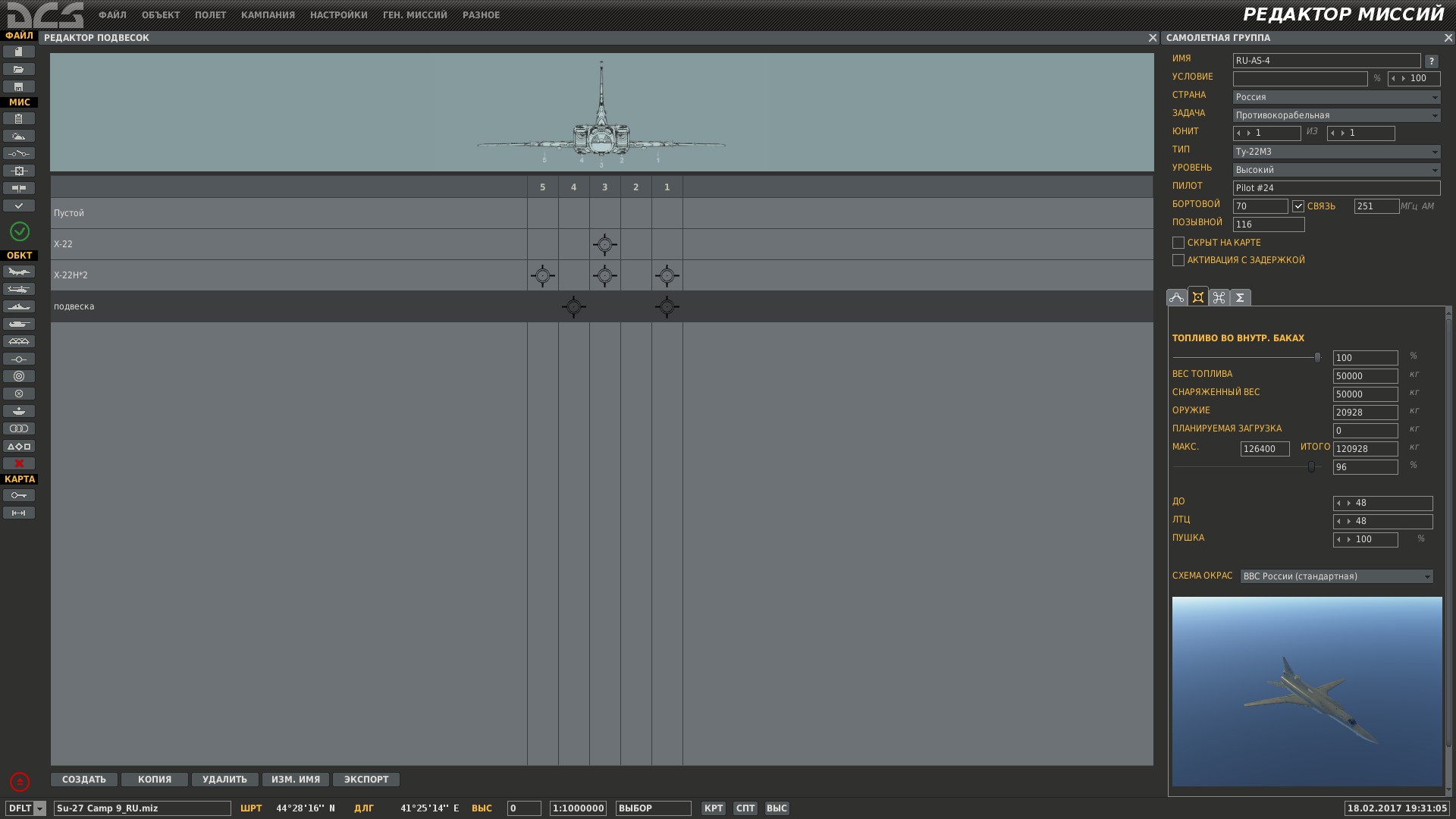
Task: Open the ОБЪЕКТ menu
Action: point(161,15)
